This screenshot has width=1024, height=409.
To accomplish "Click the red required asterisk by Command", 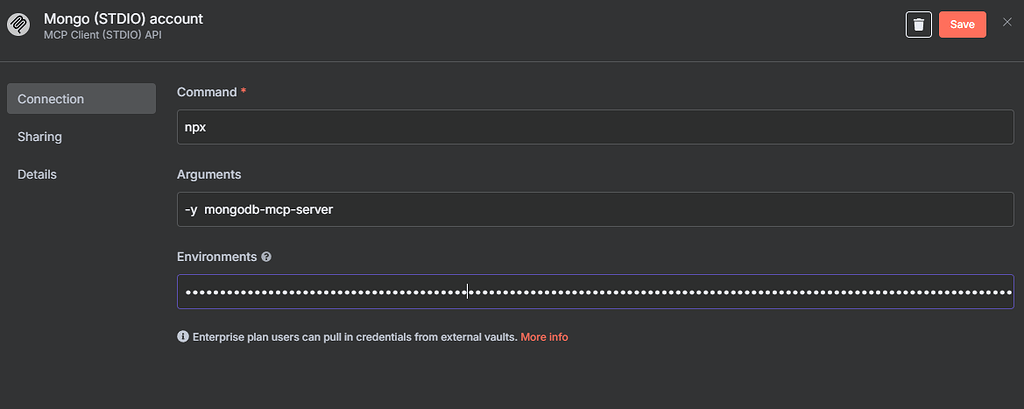I will 244,91.
